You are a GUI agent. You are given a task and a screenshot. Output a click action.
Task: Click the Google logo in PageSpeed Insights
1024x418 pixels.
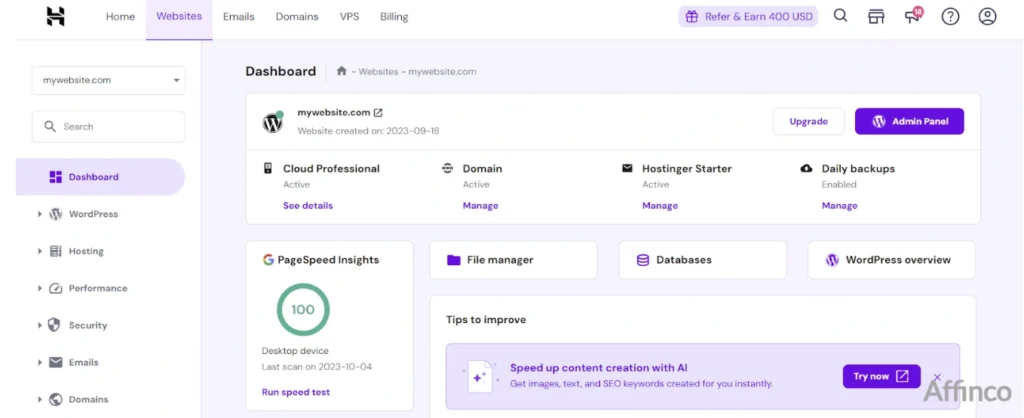pos(268,260)
